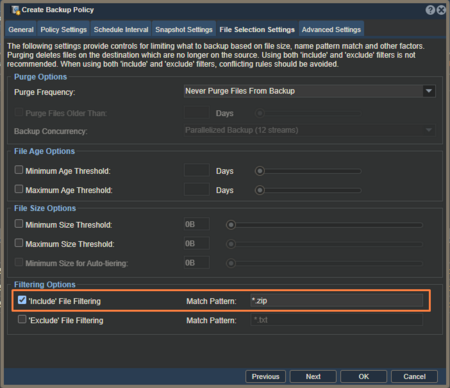This screenshot has width=450, height=388.
Task: Enable Maximum Size Threshold checkbox
Action: click(x=19, y=243)
